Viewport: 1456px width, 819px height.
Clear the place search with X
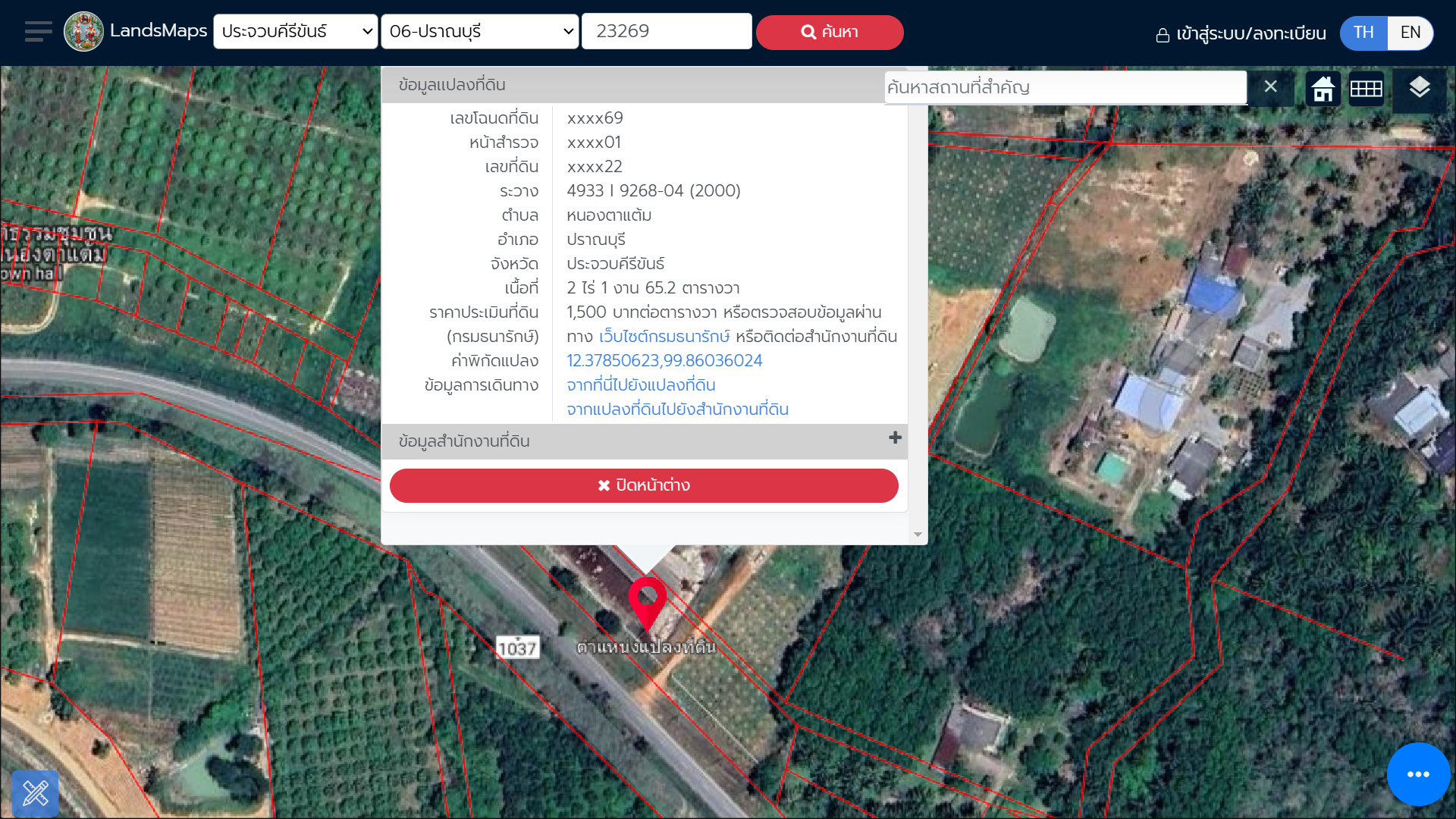[1270, 86]
